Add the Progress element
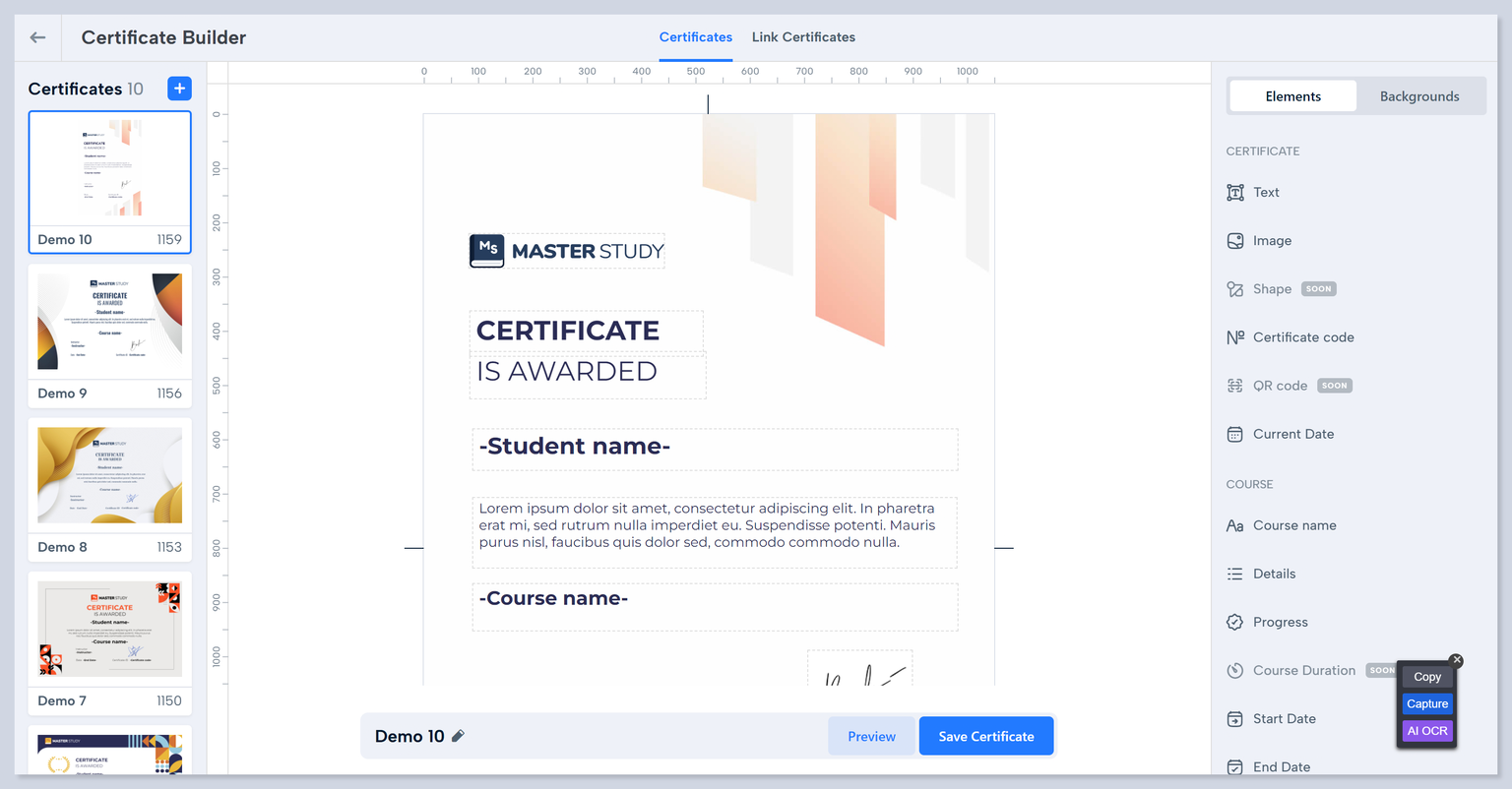 click(1280, 622)
